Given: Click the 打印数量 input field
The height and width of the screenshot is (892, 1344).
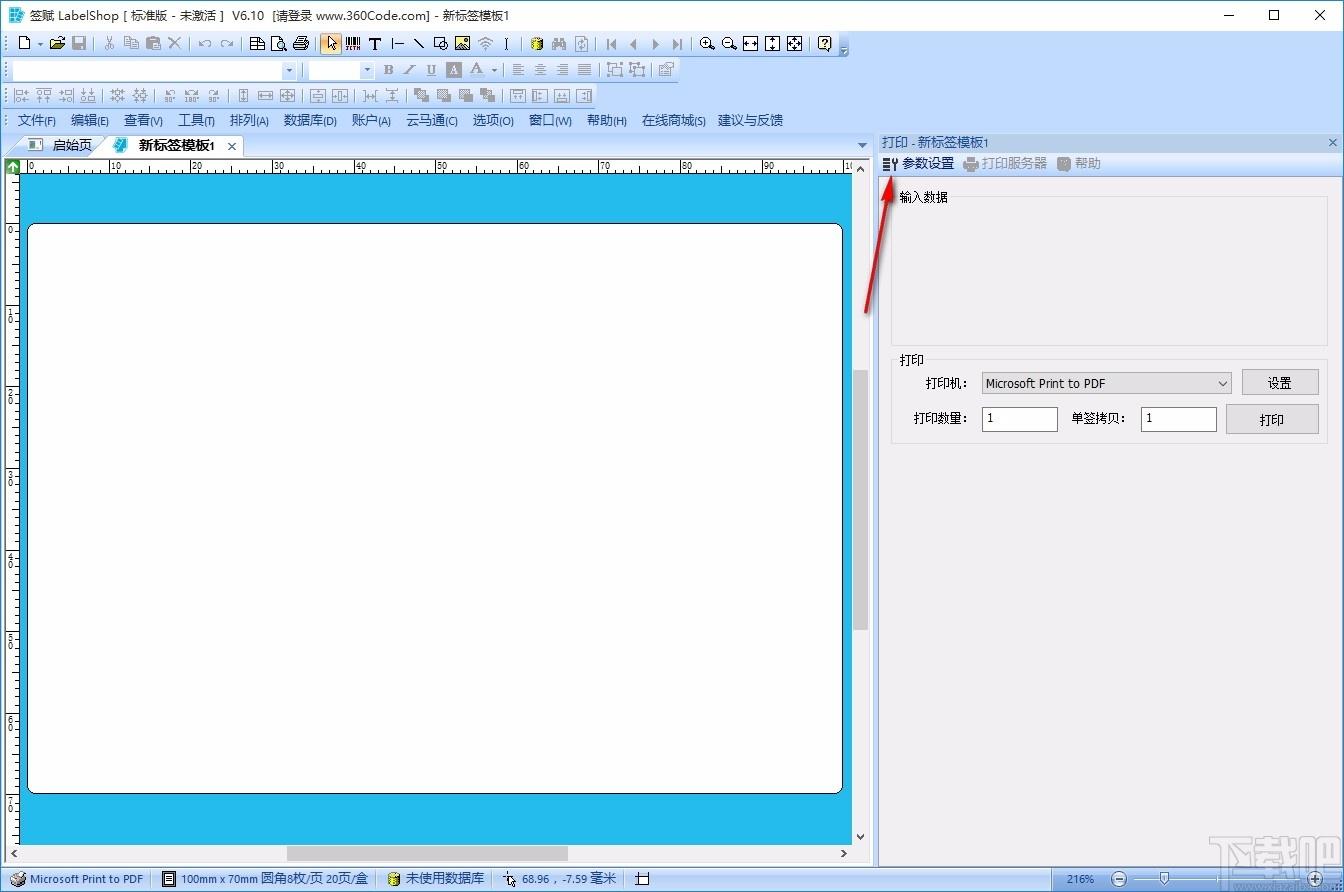Looking at the screenshot, I should click(x=1019, y=419).
